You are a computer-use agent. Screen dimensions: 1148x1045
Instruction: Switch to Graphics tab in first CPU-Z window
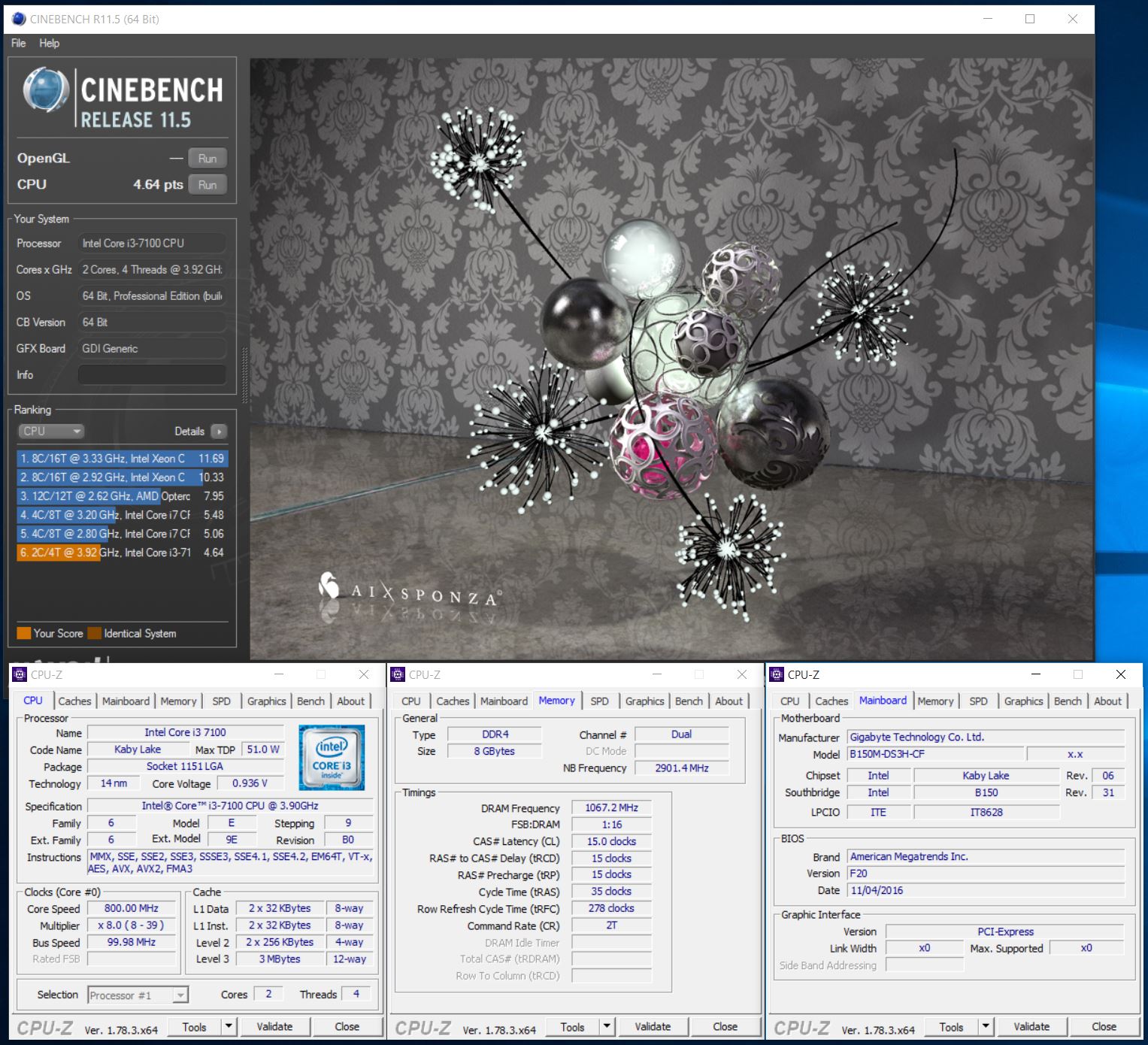[267, 701]
